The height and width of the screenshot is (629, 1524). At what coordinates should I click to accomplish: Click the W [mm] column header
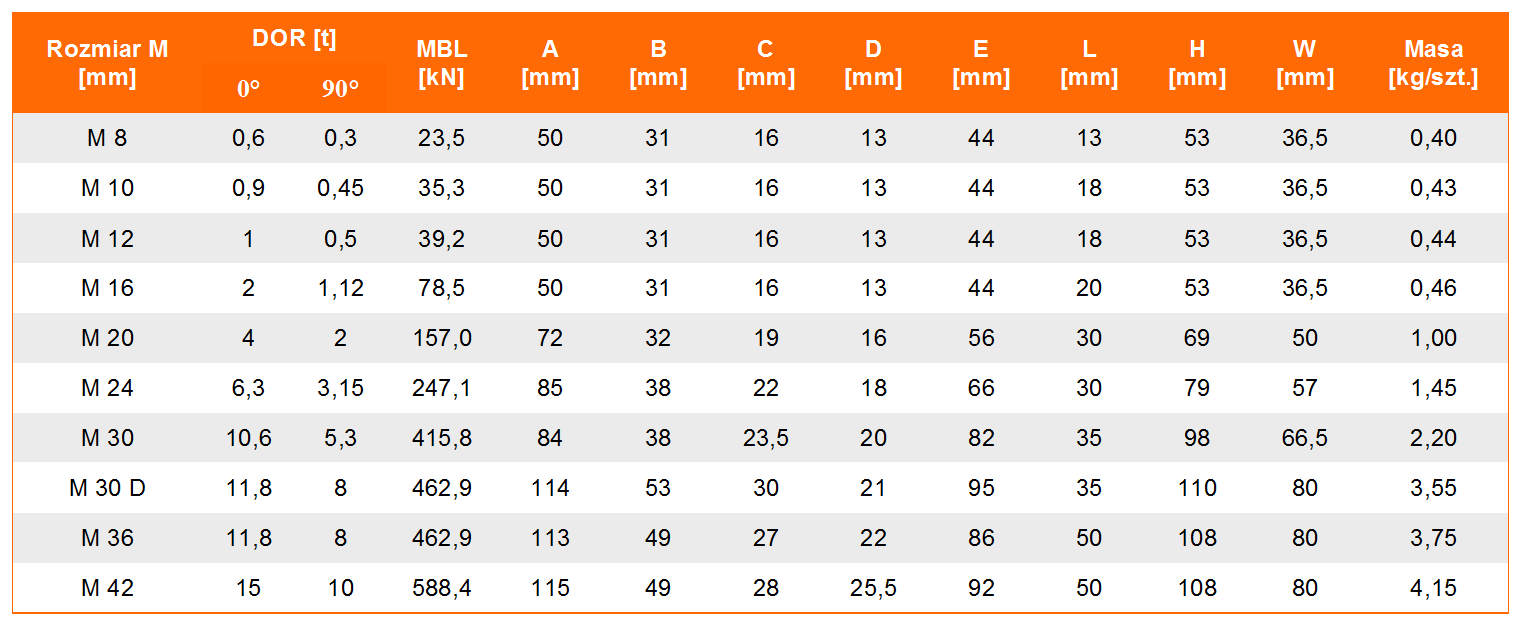tap(1305, 62)
